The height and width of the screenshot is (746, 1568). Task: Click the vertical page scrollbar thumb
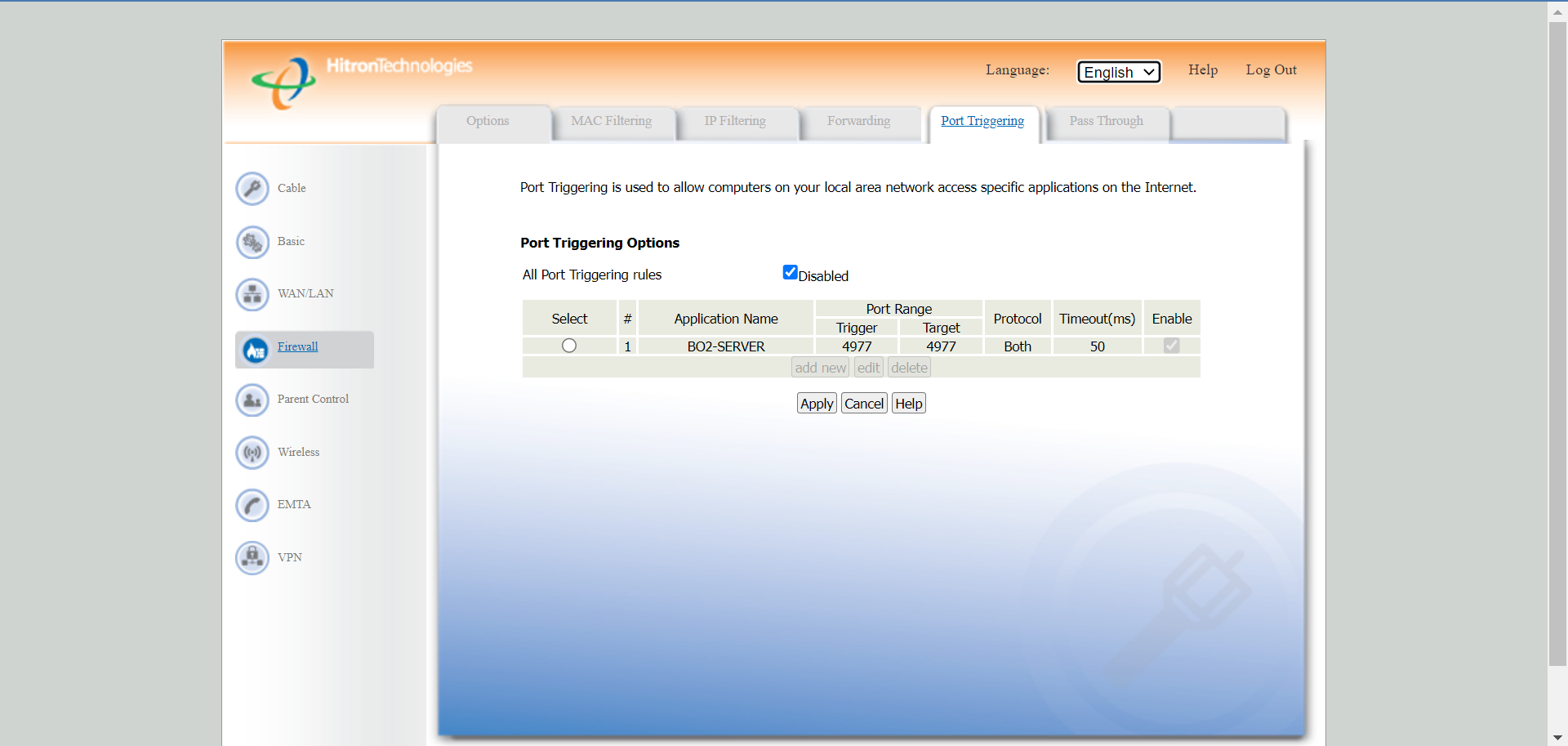(x=1557, y=343)
